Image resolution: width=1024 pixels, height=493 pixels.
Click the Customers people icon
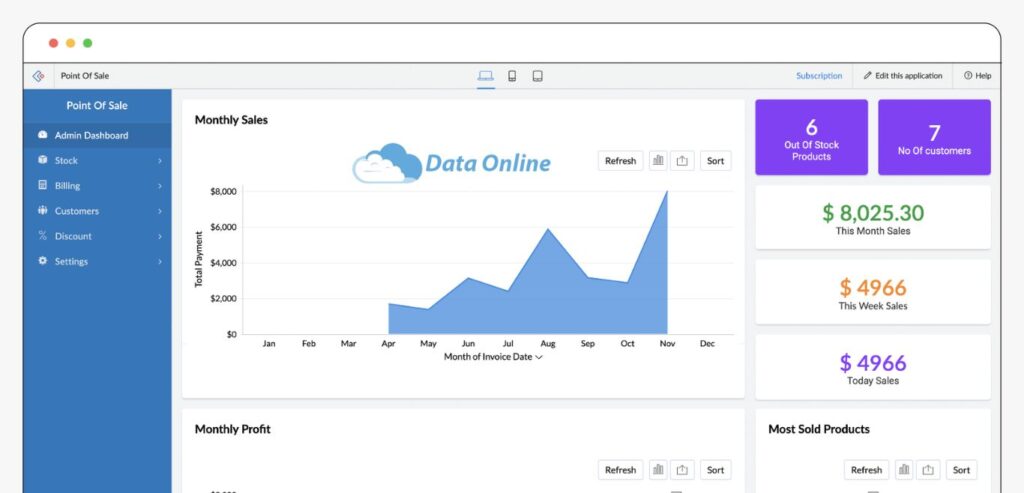pyautogui.click(x=42, y=210)
